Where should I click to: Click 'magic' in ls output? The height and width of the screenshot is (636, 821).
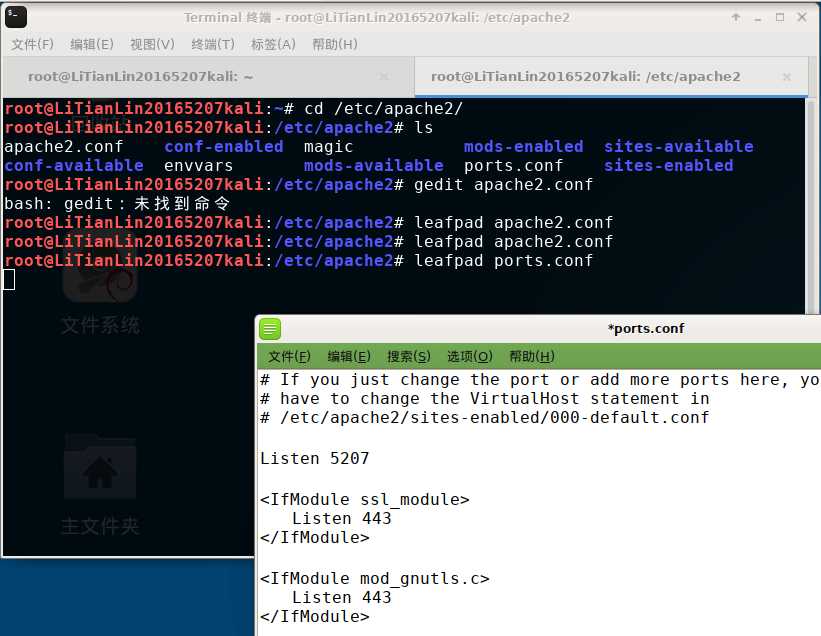328,147
